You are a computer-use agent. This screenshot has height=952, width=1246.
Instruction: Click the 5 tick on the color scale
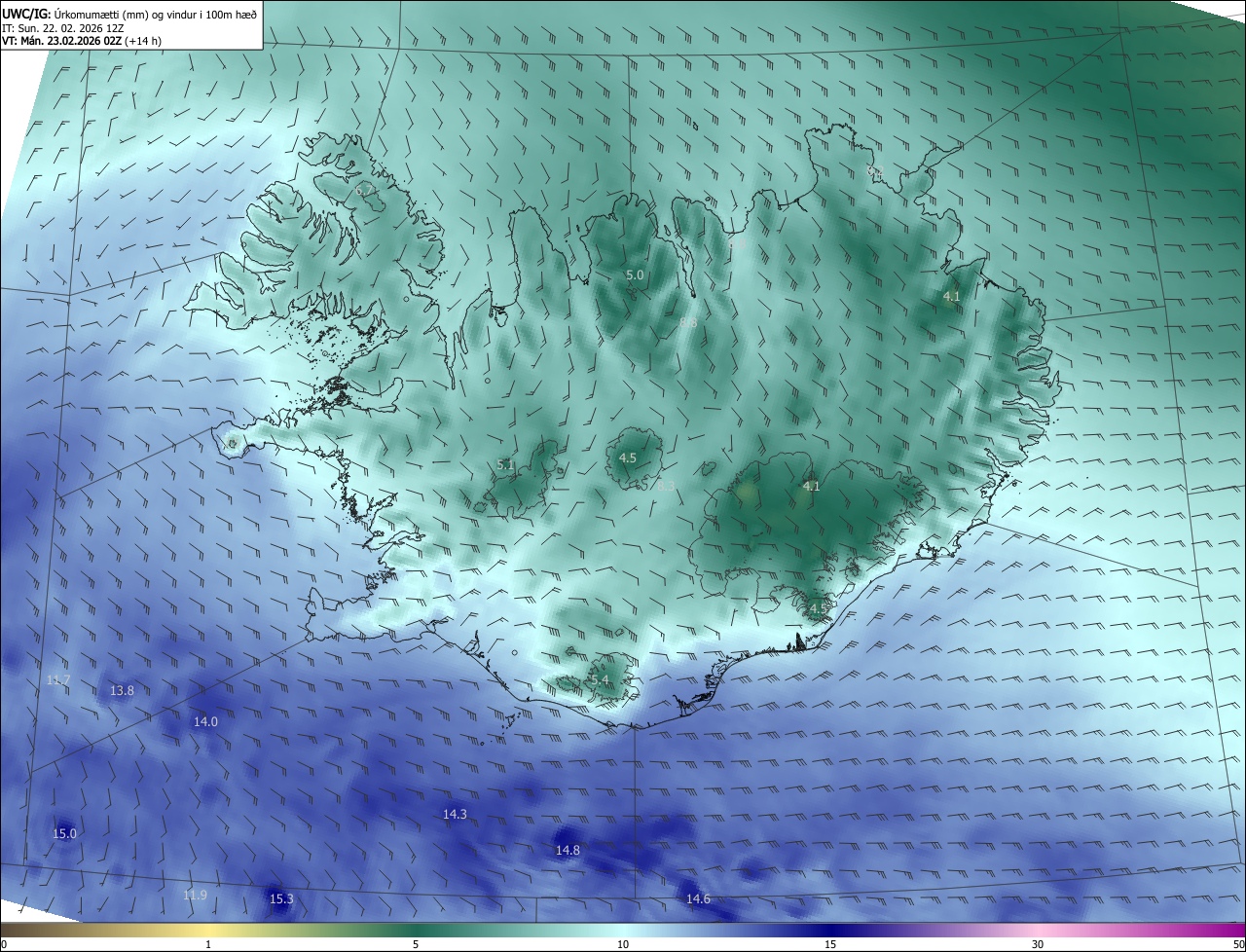416,944
